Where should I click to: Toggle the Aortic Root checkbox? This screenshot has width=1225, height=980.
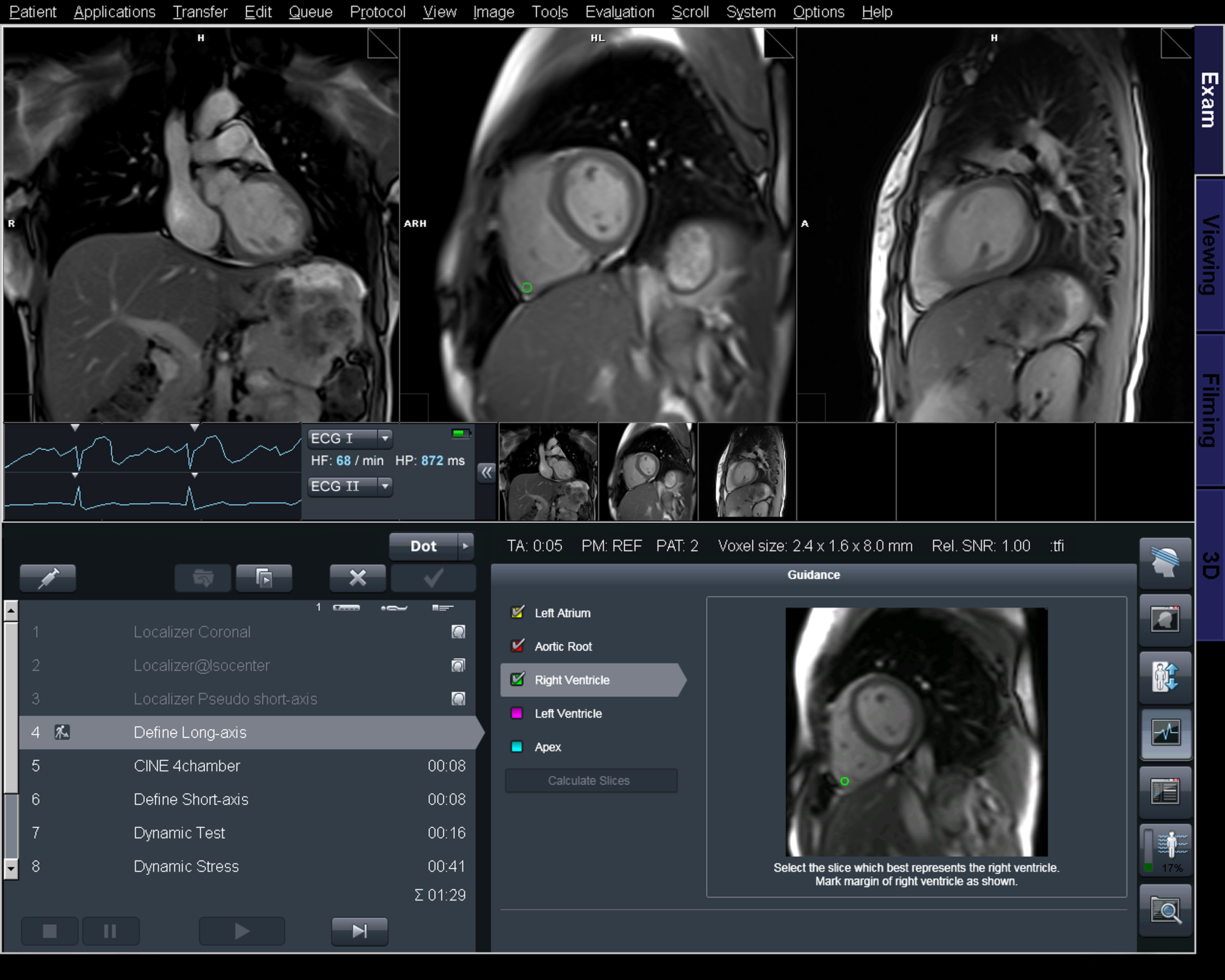tap(517, 646)
